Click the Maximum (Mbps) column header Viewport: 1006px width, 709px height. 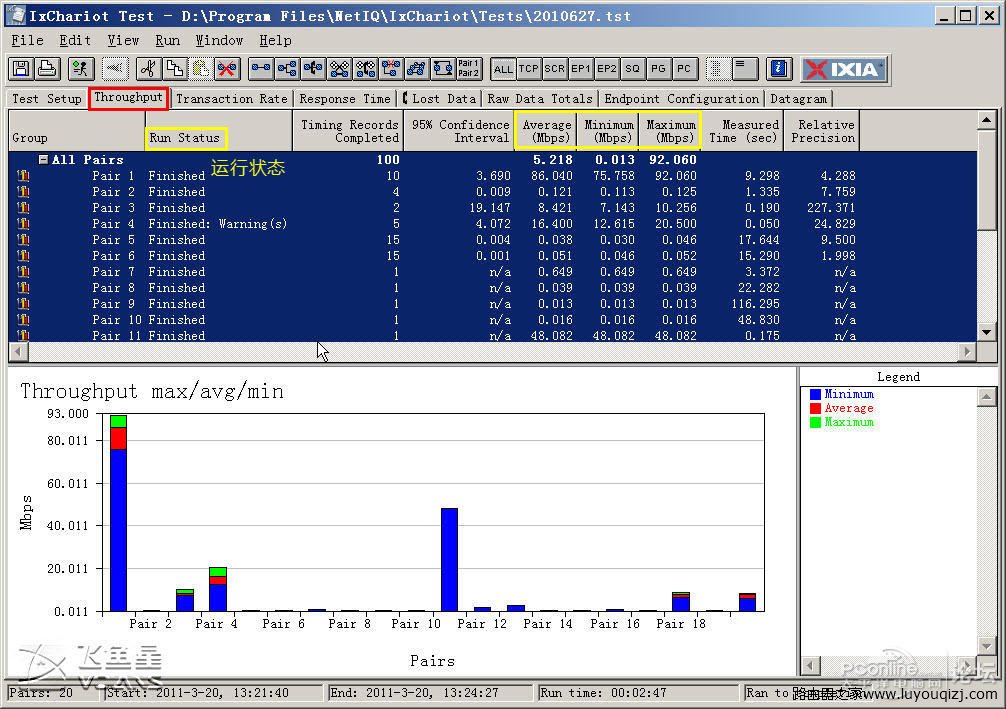[x=670, y=131]
